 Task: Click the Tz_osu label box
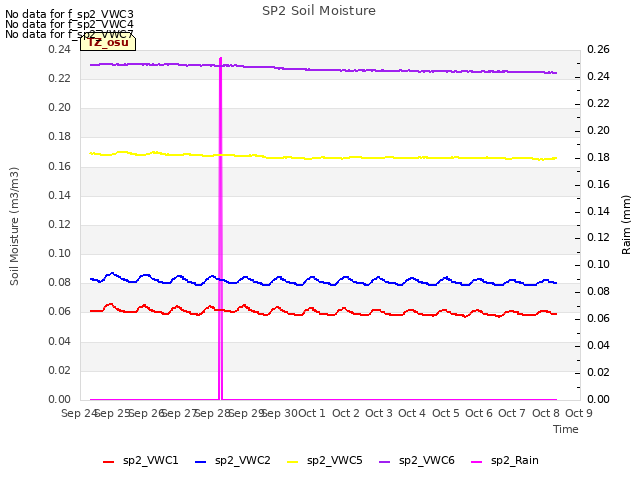coord(108,42)
